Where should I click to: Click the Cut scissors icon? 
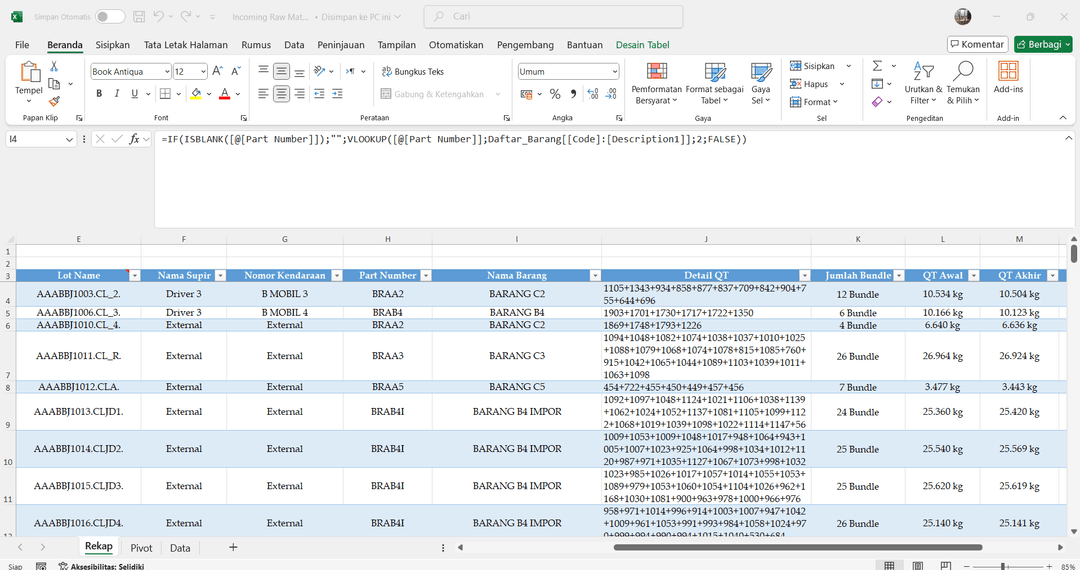pyautogui.click(x=54, y=66)
